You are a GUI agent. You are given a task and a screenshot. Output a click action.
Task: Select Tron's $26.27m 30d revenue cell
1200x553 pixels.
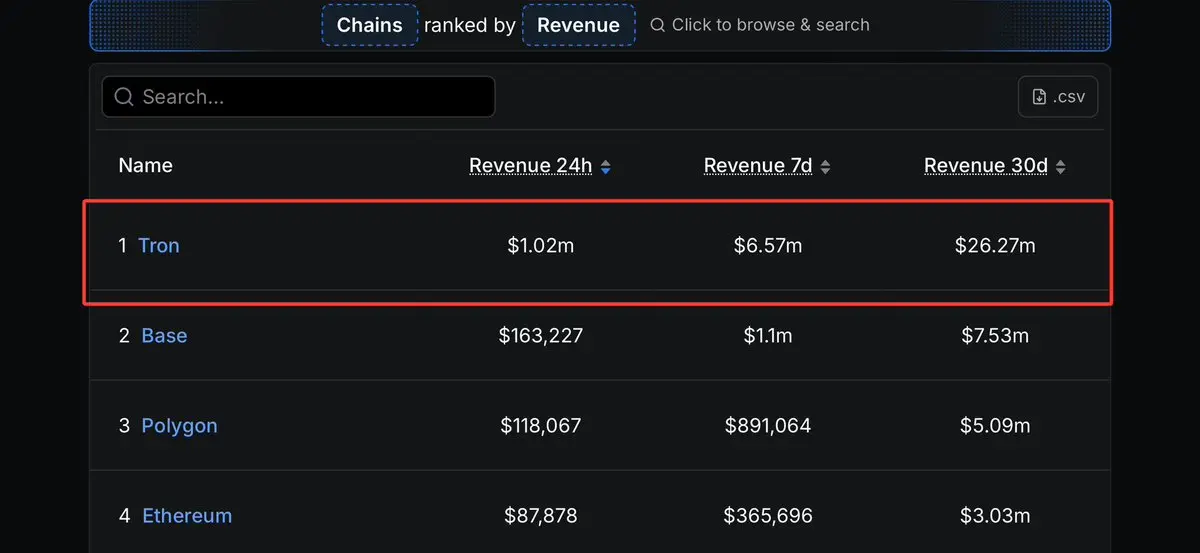pyautogui.click(x=995, y=245)
